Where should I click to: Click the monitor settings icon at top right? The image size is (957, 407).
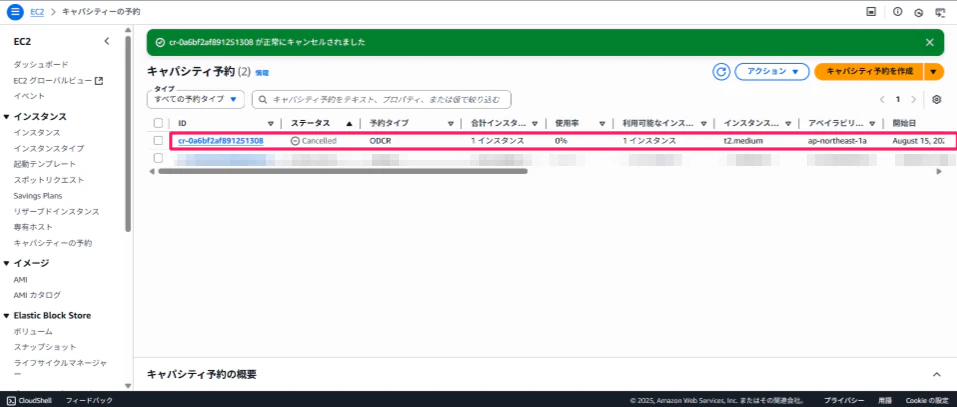940,12
